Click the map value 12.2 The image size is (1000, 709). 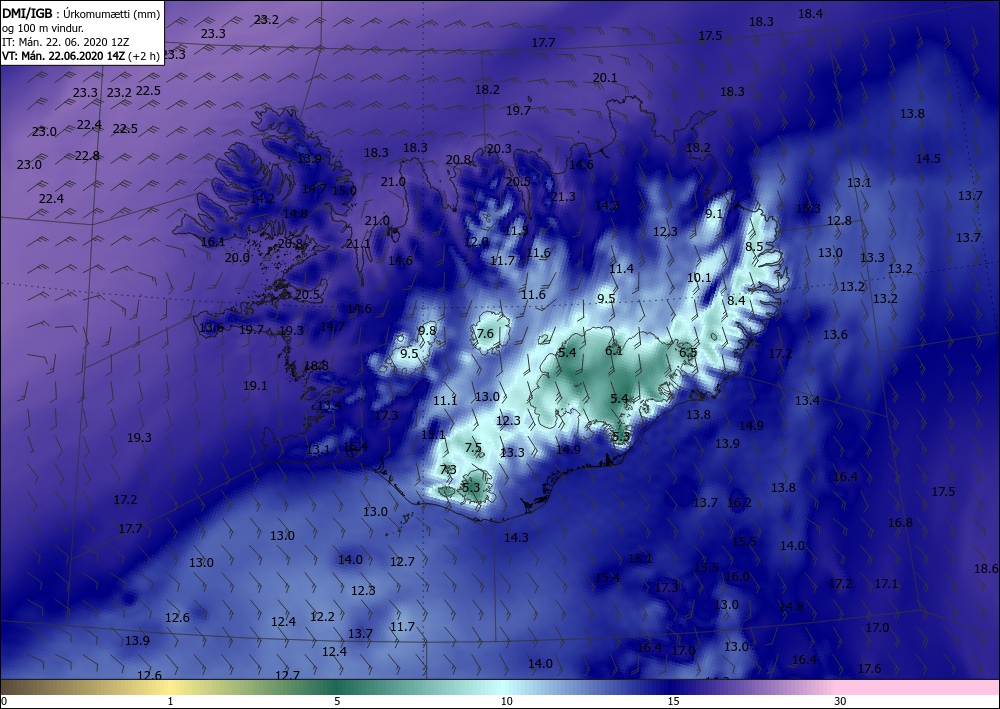click(x=322, y=617)
